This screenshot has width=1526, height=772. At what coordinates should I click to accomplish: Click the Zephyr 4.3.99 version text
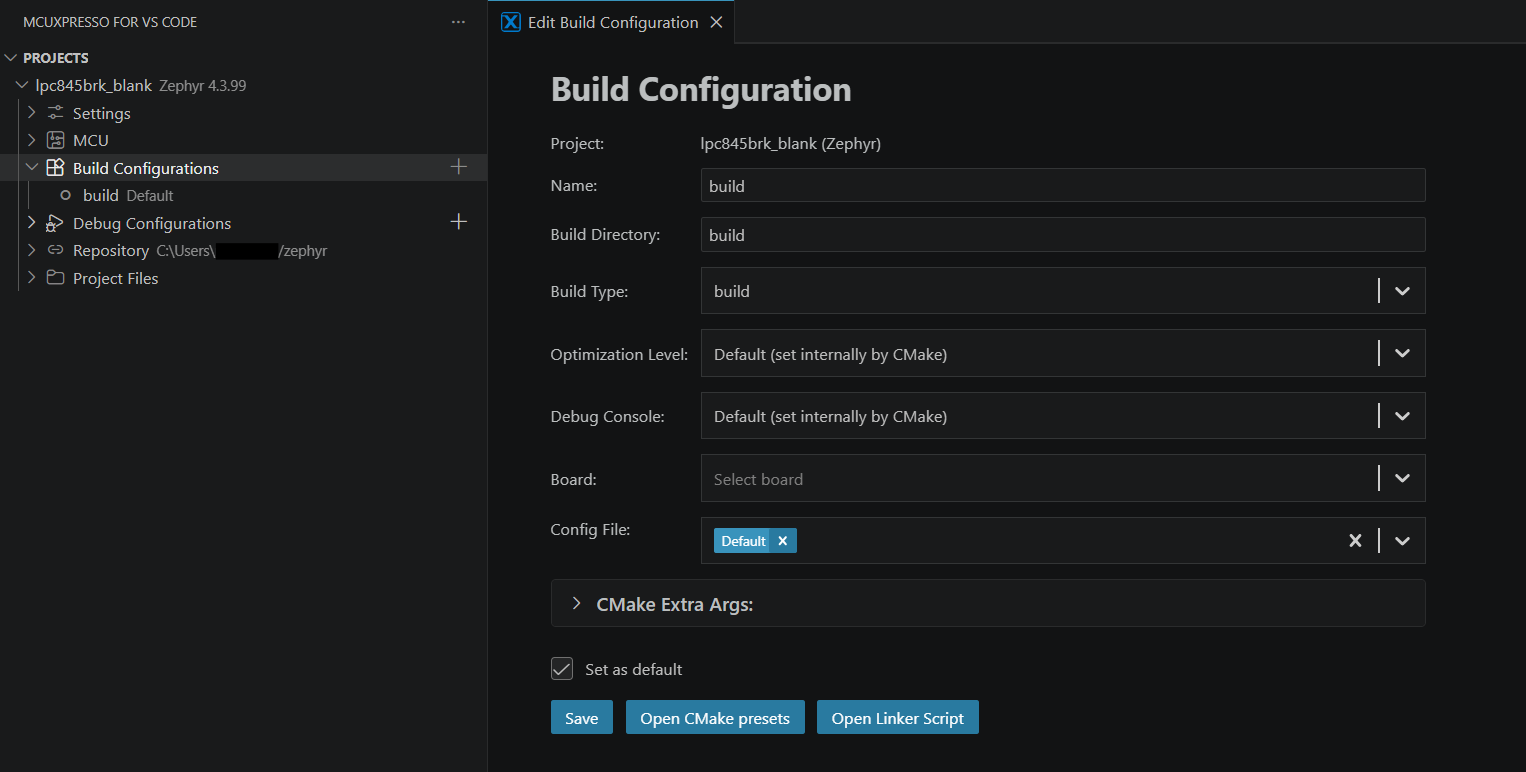[x=203, y=86]
